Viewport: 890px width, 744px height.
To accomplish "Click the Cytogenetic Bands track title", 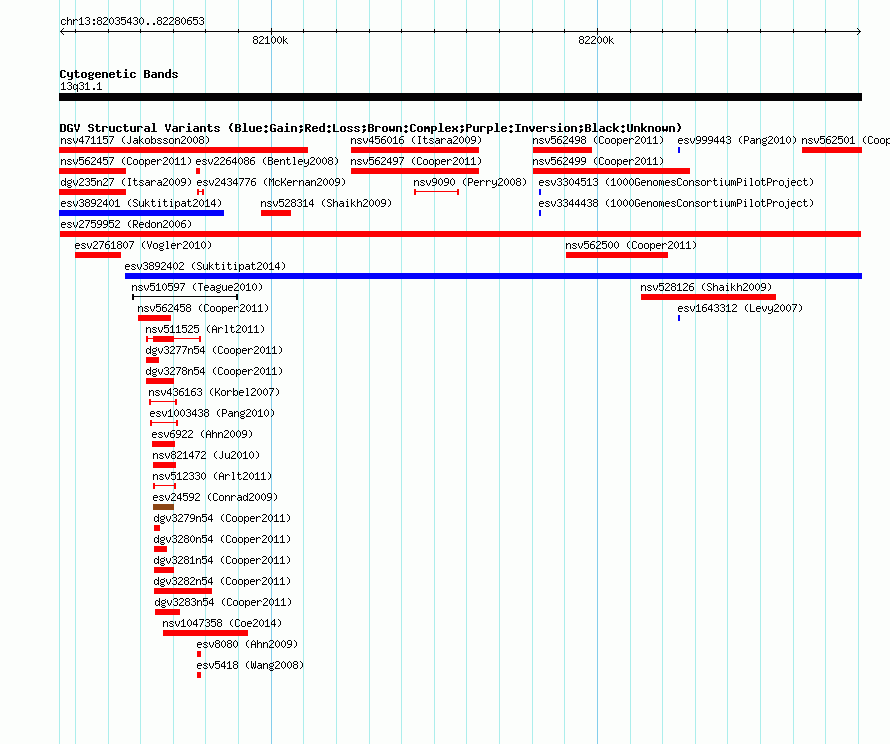I will pos(119,74).
